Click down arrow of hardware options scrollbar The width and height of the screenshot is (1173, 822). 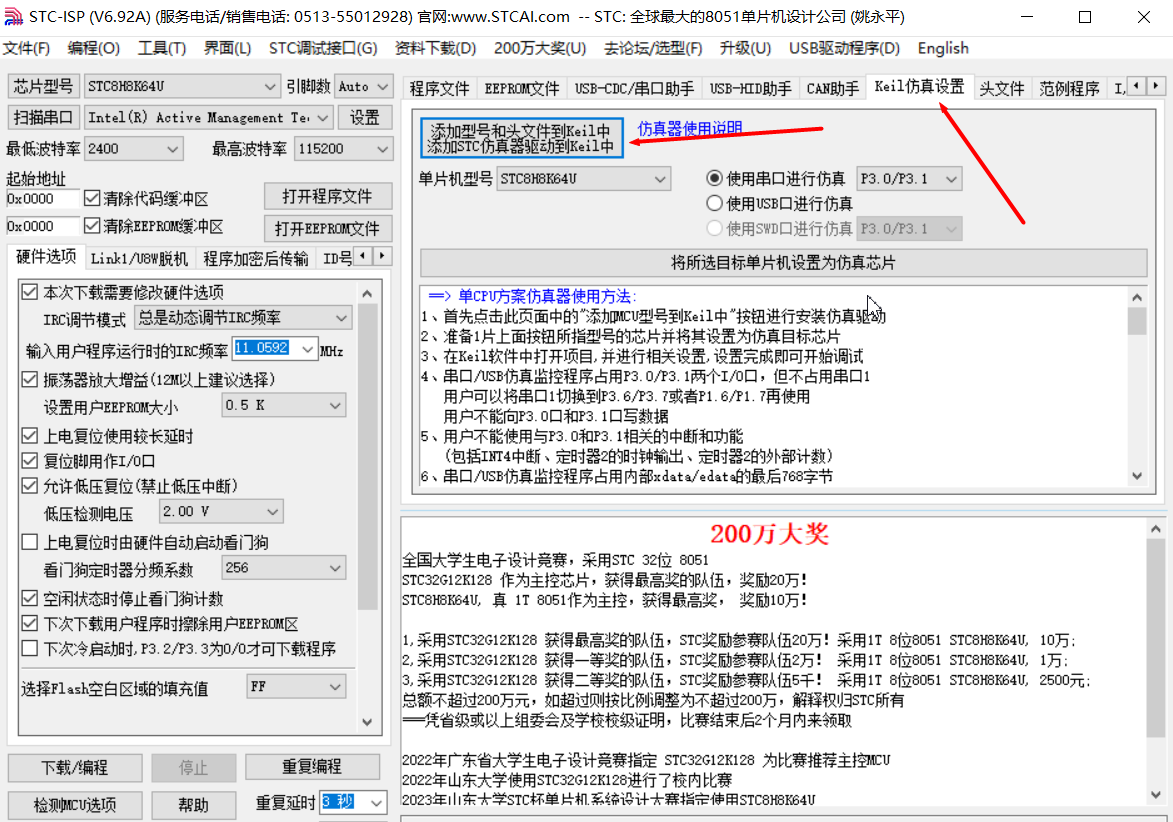(366, 723)
